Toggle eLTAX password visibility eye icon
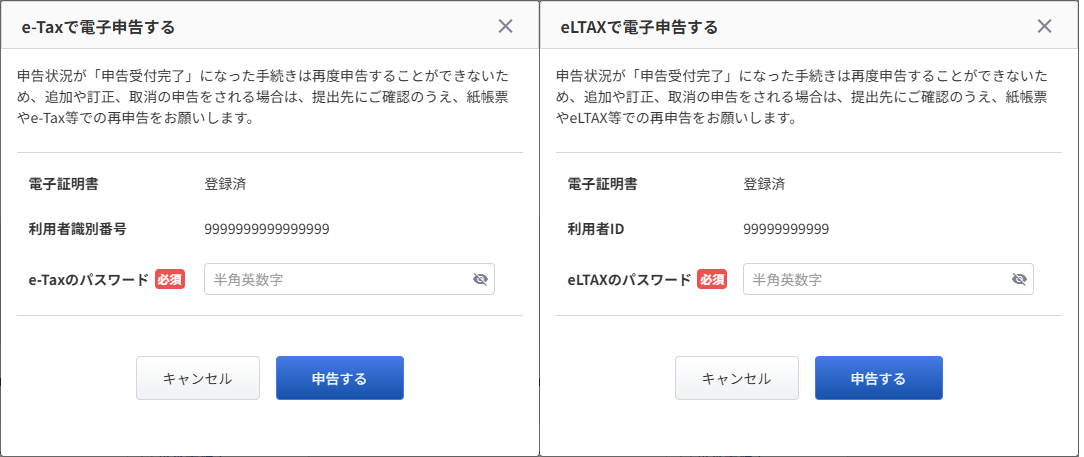 1019,279
